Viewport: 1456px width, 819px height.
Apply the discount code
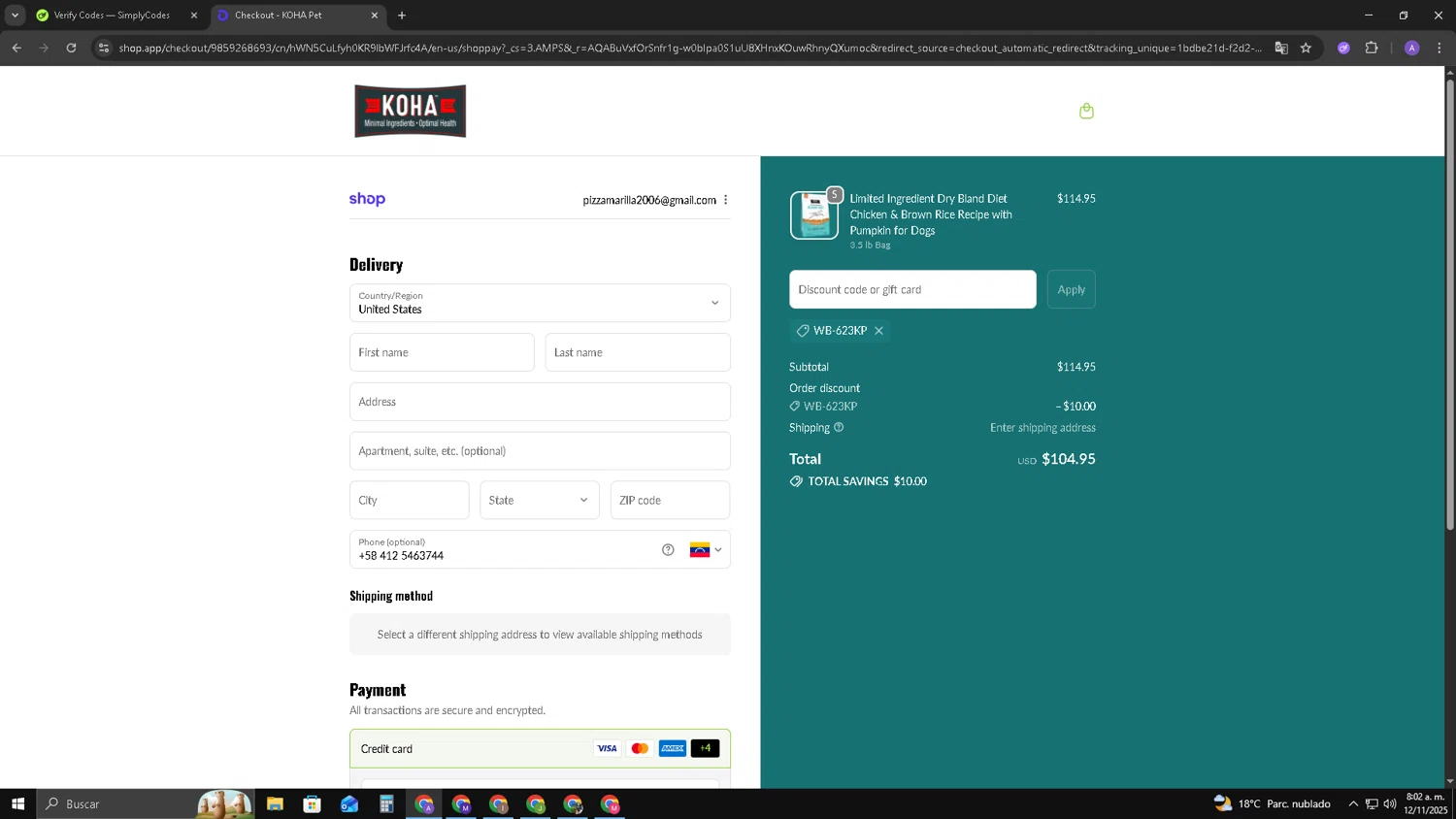tap(1071, 289)
